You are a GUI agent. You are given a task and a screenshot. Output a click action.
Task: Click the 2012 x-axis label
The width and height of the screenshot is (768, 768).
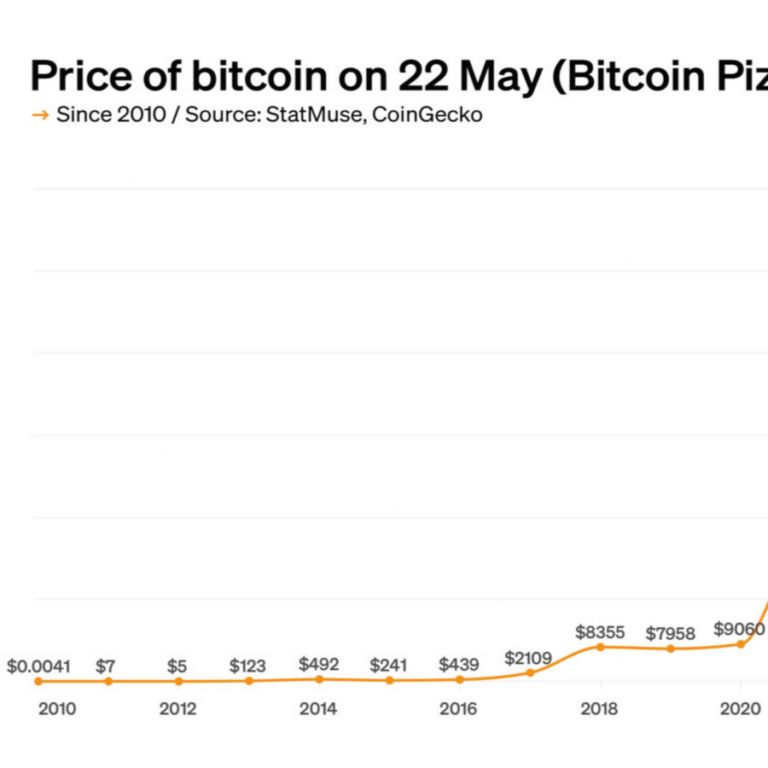(x=178, y=709)
